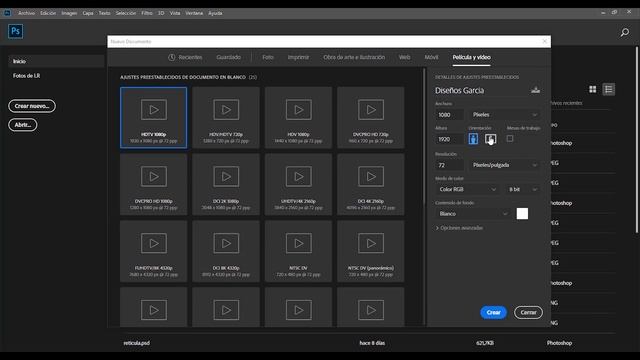
Task: Select the Película y vídeo tab
Action: coord(471,57)
